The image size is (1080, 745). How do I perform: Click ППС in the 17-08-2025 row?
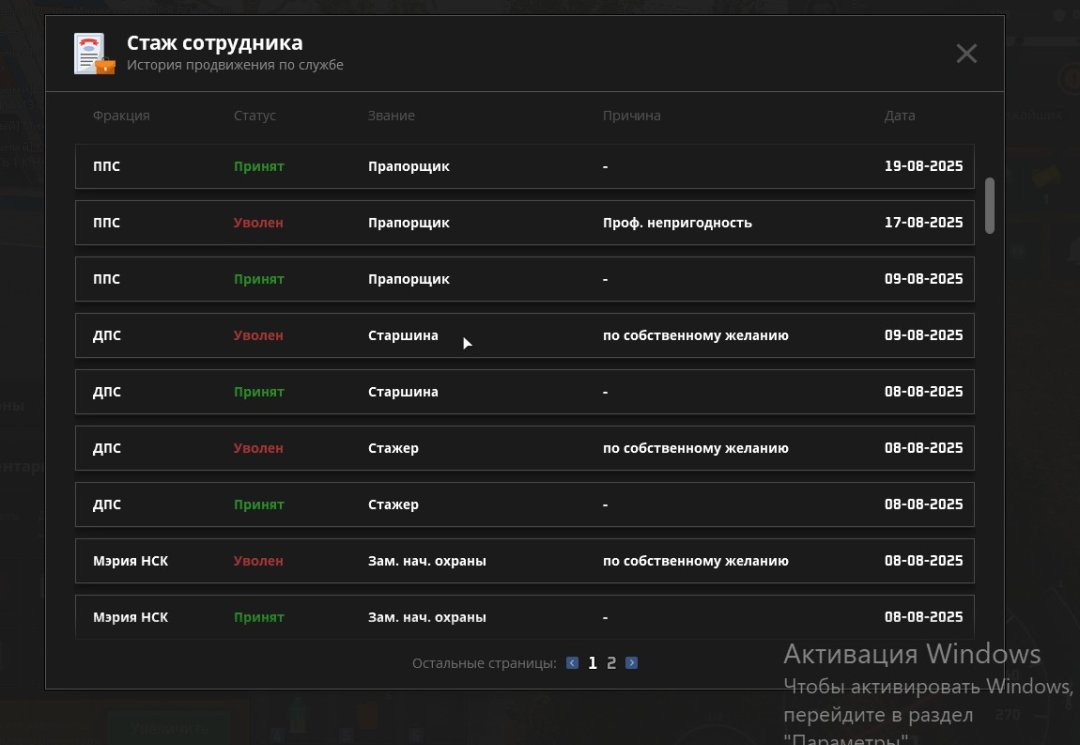(106, 222)
